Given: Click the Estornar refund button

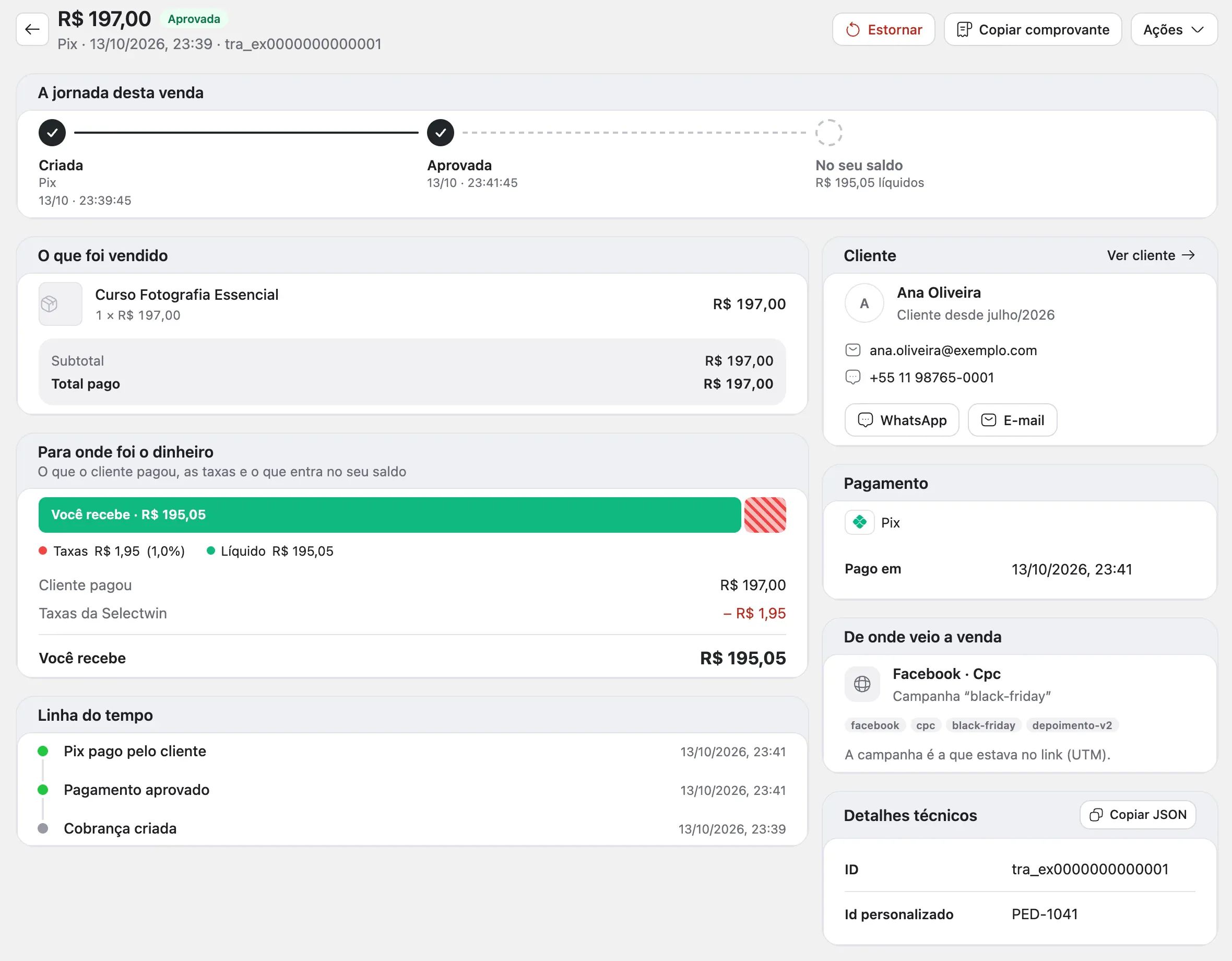Looking at the screenshot, I should click(x=883, y=29).
